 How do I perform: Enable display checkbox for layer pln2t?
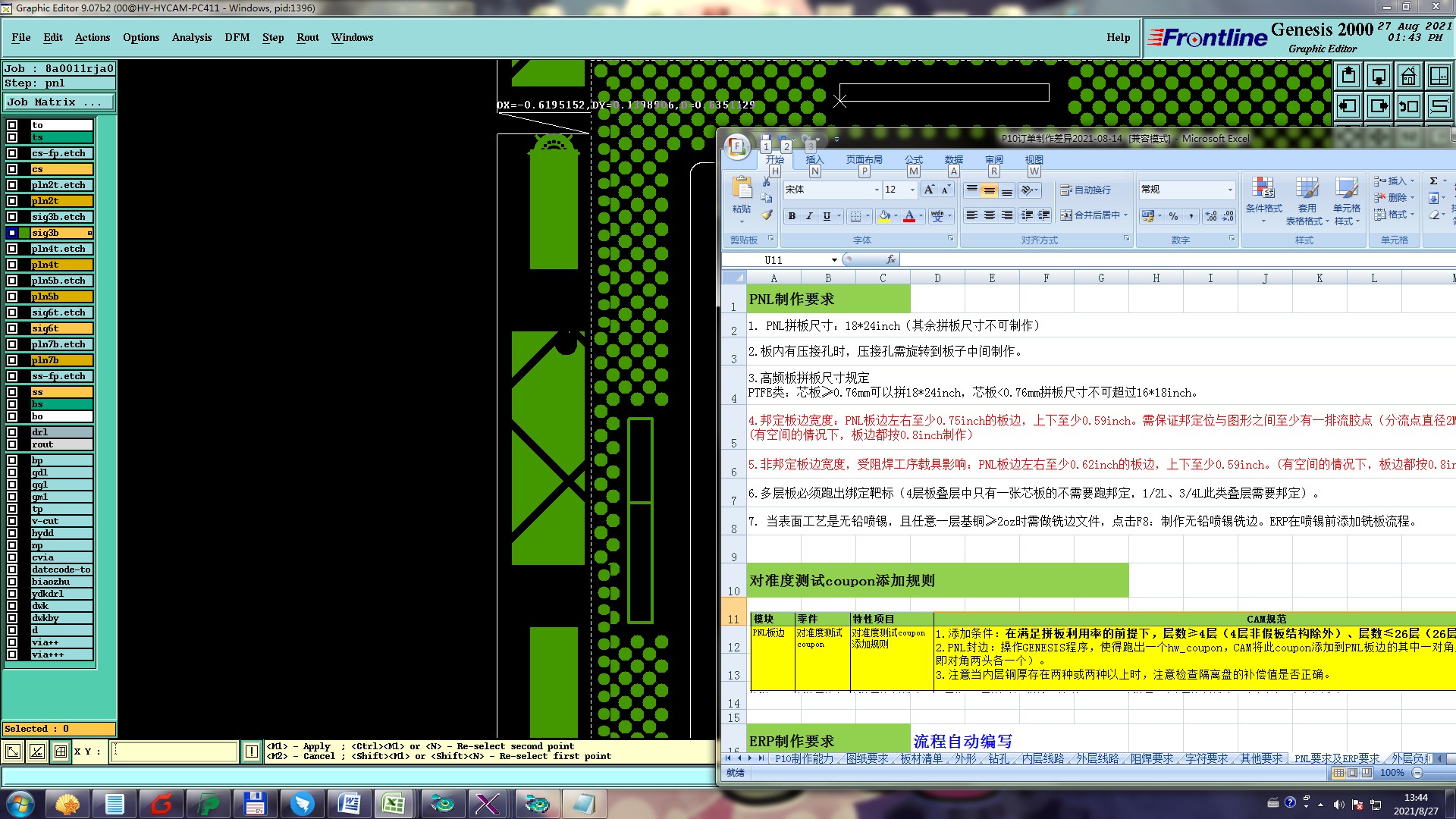[x=12, y=201]
